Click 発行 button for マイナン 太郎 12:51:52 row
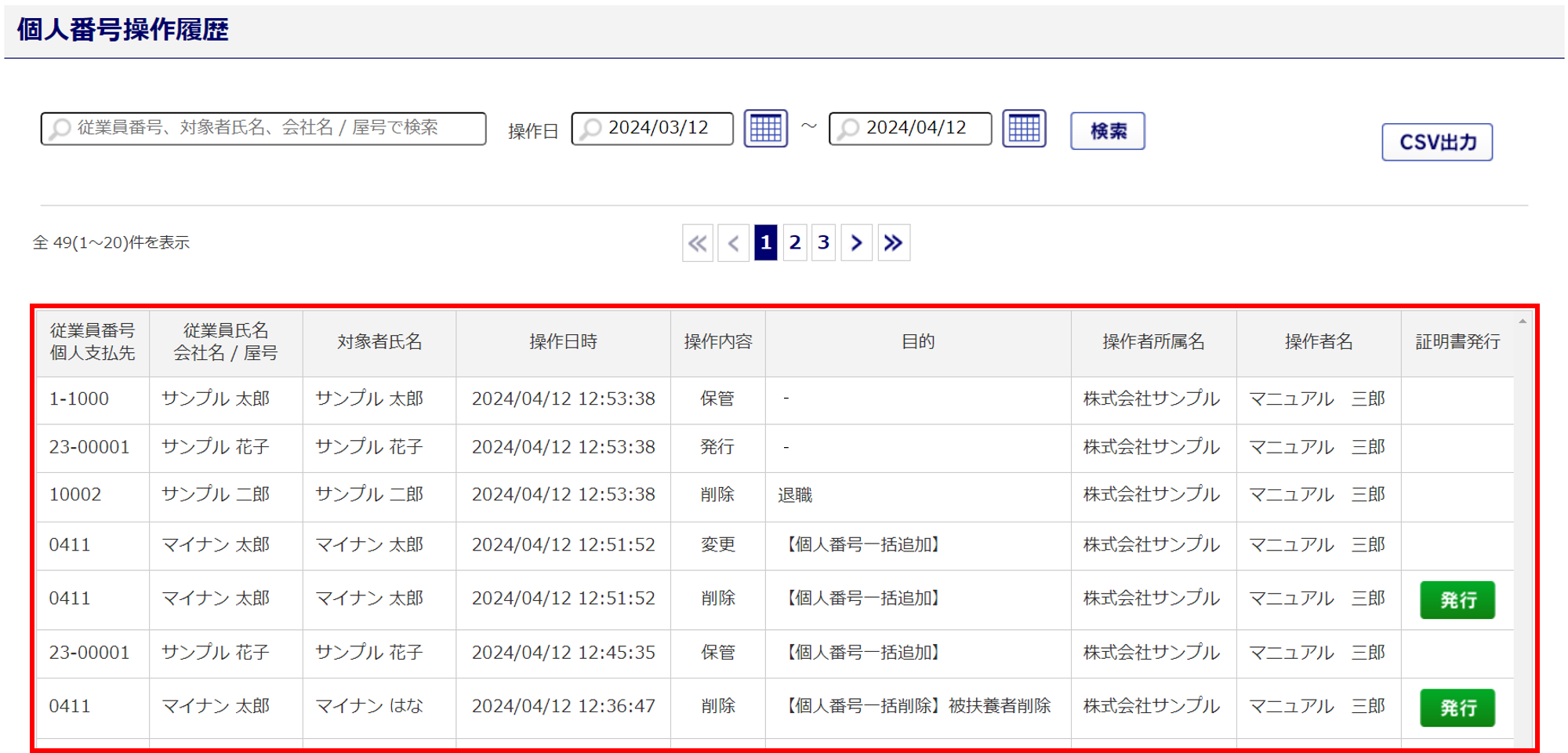Image resolution: width=1568 pixels, height=753 pixels. coord(1457,600)
